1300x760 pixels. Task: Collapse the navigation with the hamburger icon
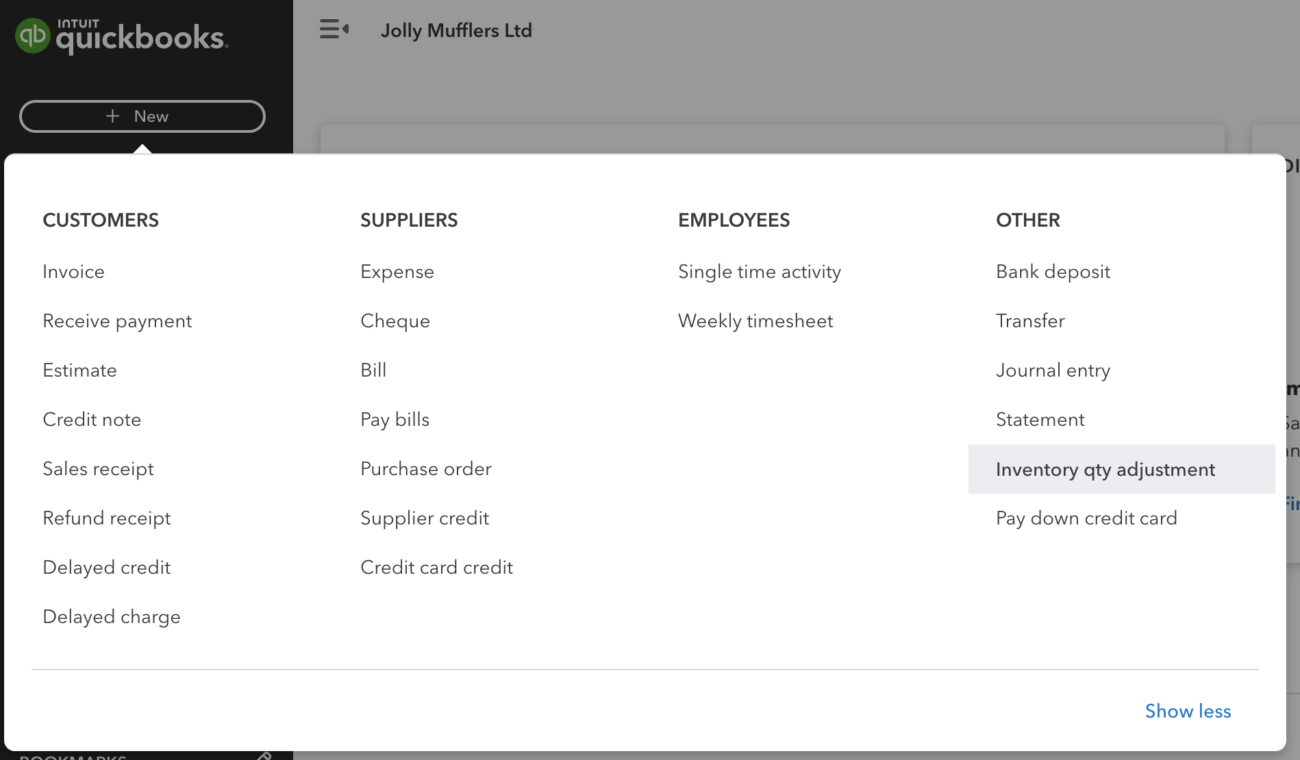(334, 29)
